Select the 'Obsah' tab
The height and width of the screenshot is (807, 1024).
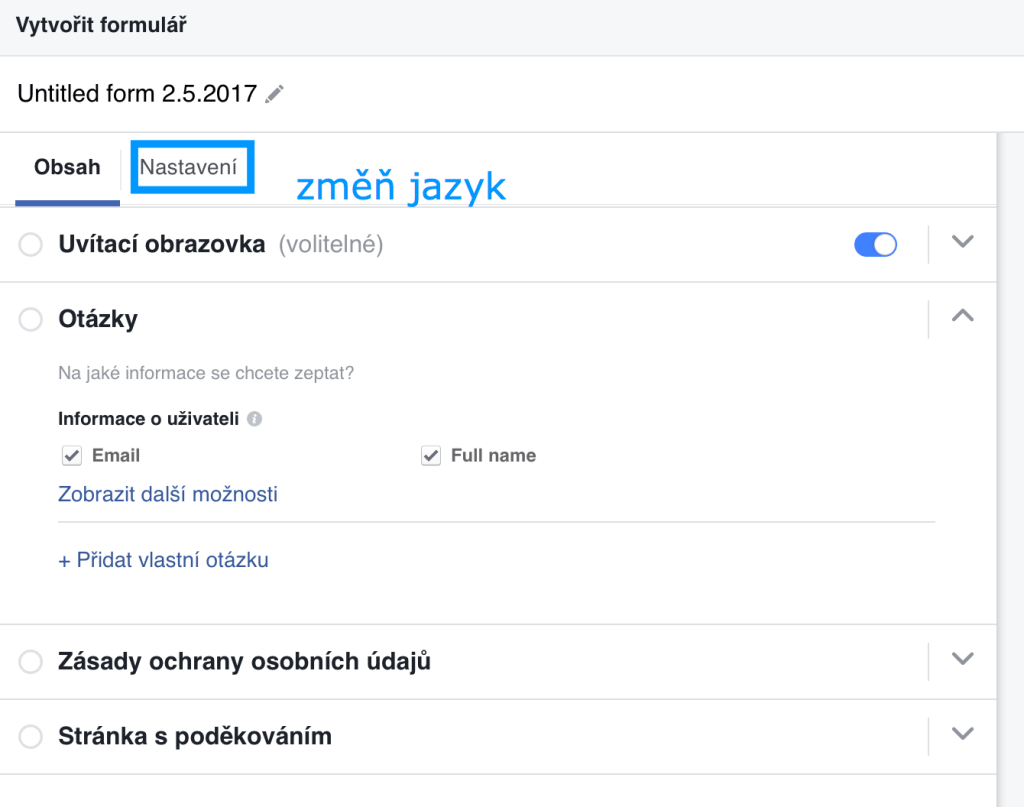coord(66,167)
